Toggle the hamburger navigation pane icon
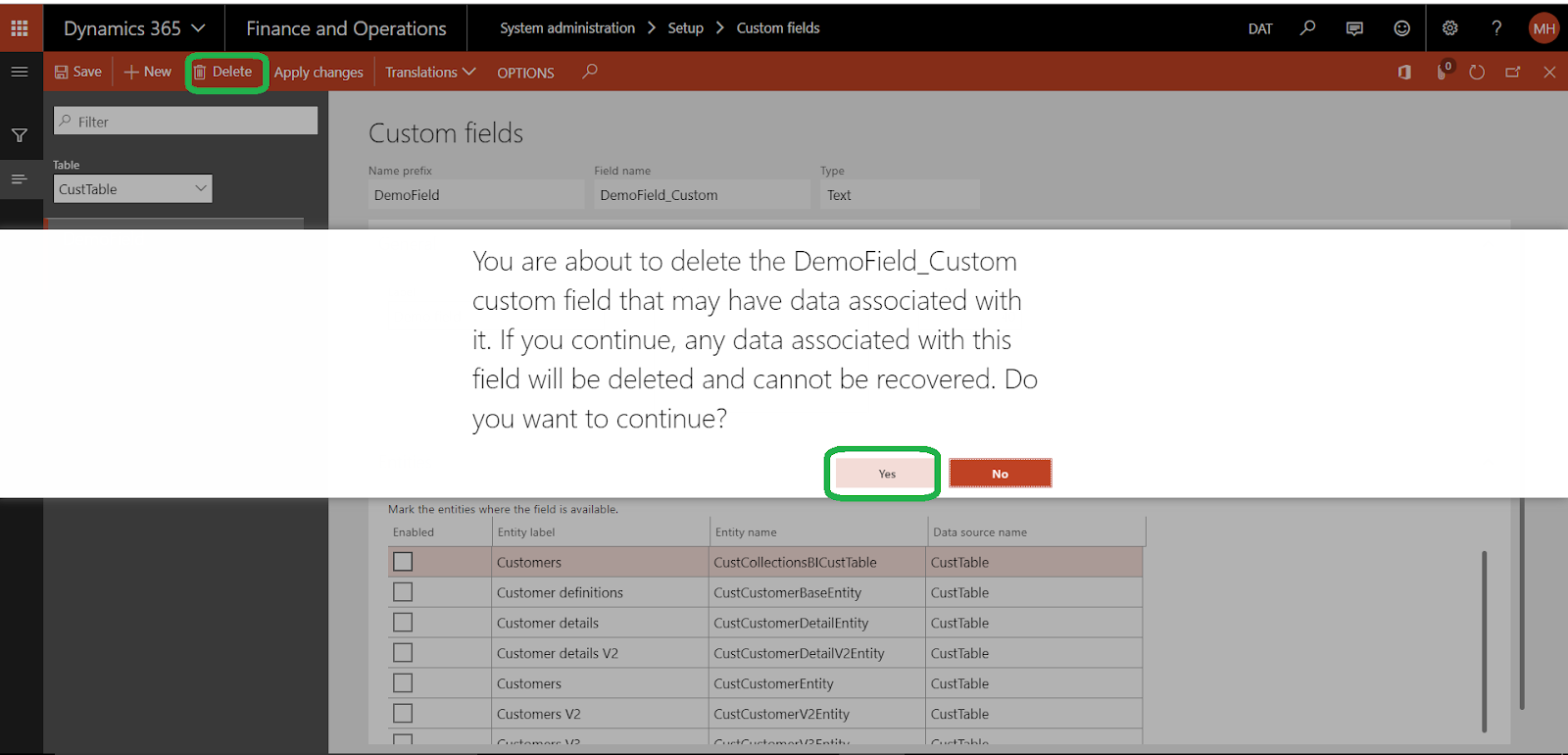This screenshot has width=1568, height=755. click(20, 72)
